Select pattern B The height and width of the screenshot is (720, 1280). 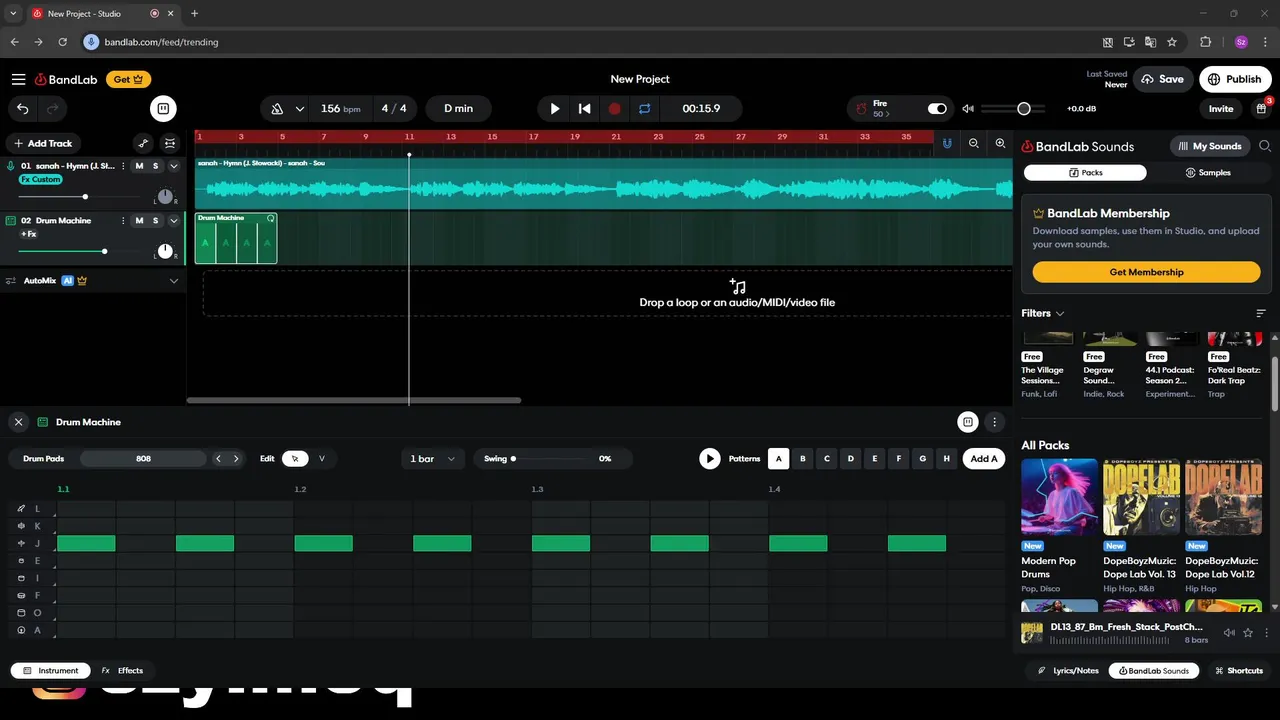803,459
